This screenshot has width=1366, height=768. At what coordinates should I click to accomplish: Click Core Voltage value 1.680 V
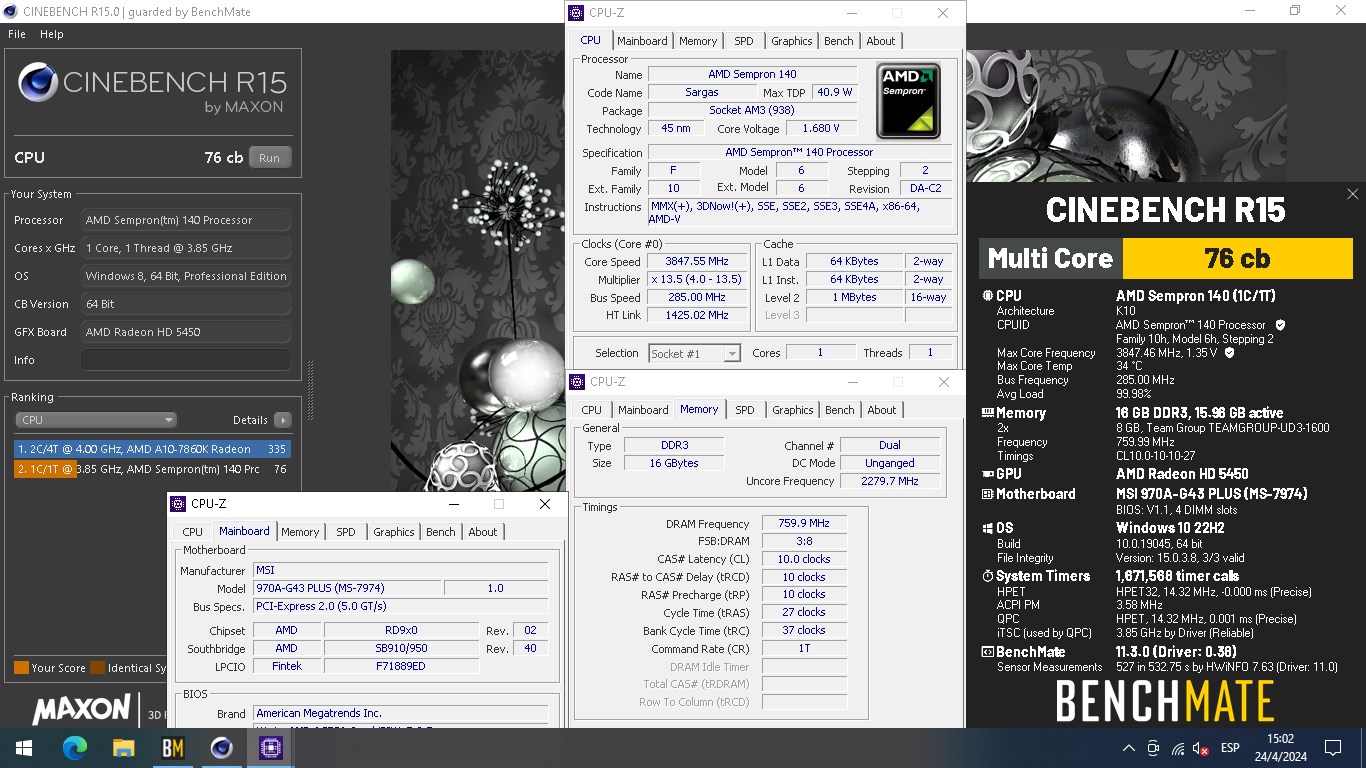pyautogui.click(x=821, y=128)
